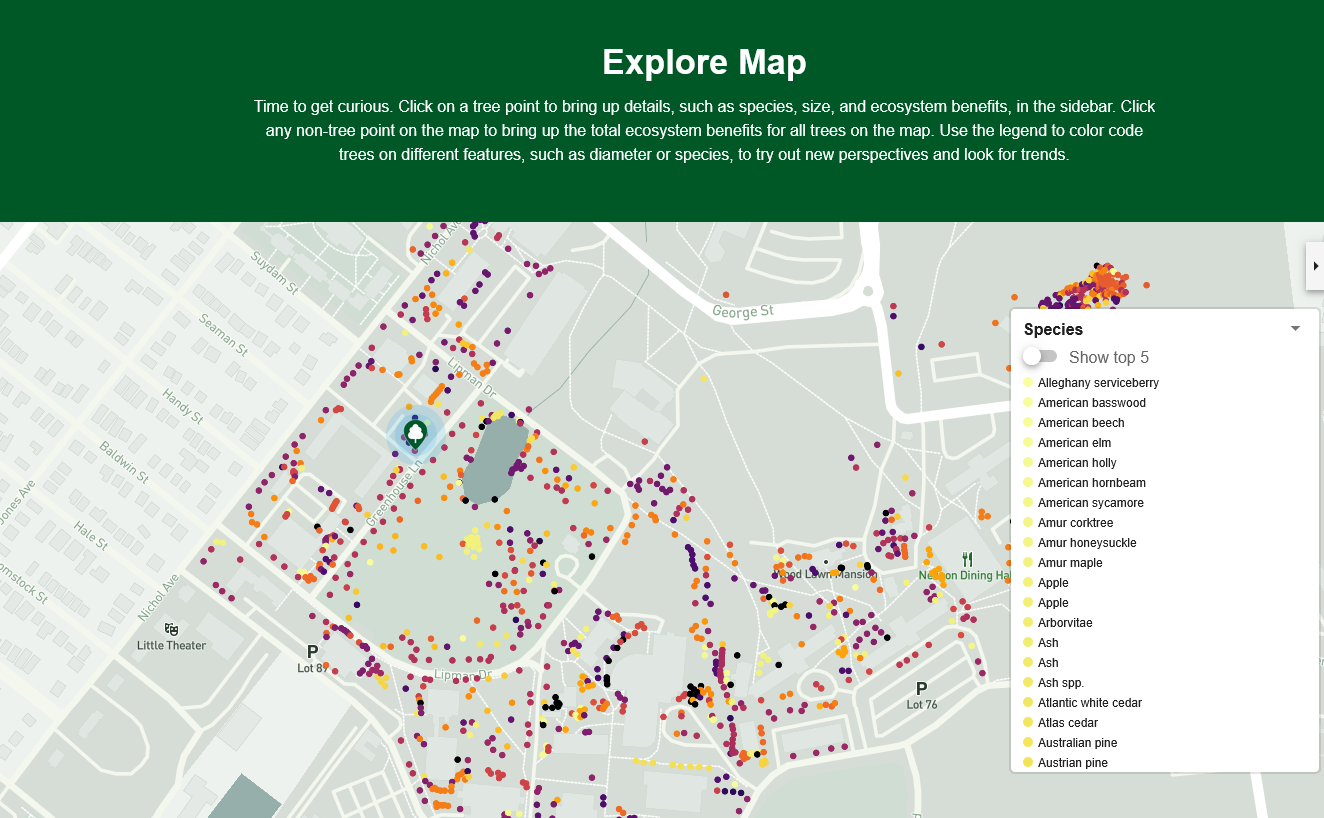
Task: Open the Species legend dropdown arrow
Action: tap(1295, 329)
